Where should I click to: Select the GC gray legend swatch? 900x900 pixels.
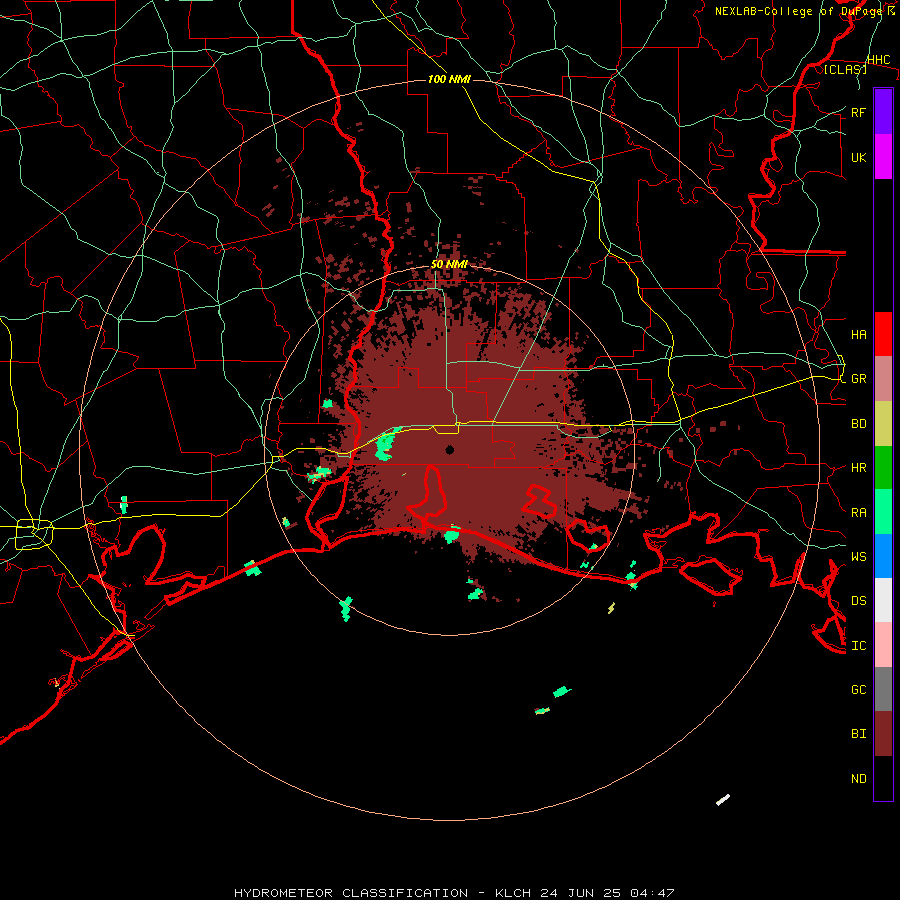(883, 689)
